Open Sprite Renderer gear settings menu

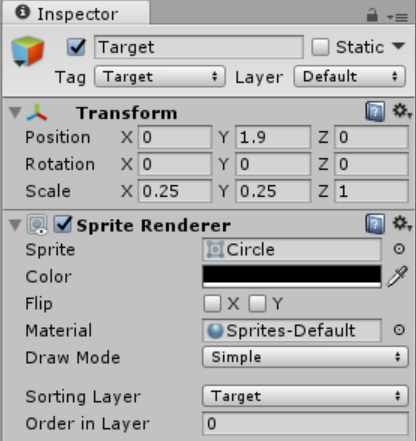point(402,223)
